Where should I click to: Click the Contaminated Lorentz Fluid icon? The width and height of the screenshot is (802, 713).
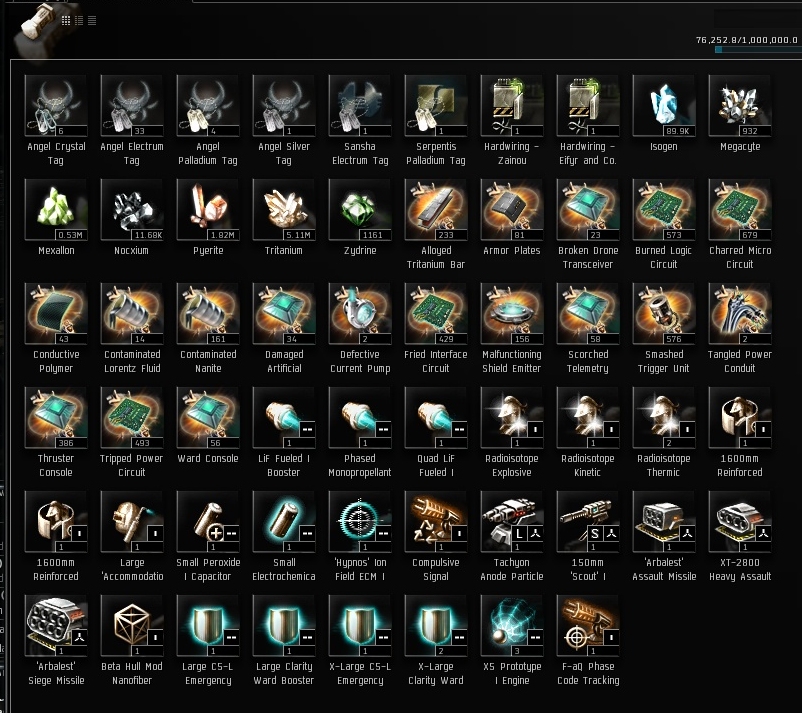[x=131, y=314]
